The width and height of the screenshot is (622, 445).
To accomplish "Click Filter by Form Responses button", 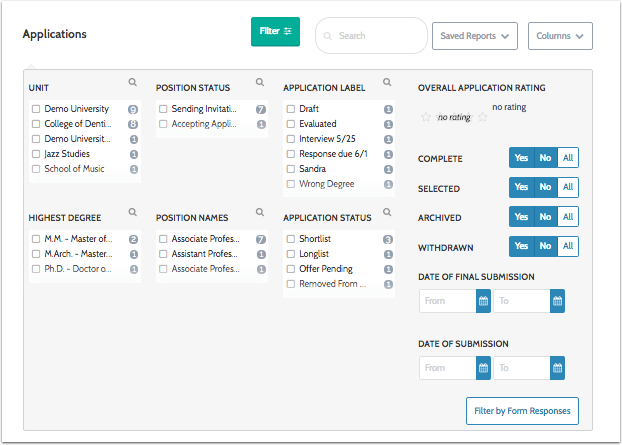I will [x=522, y=411].
